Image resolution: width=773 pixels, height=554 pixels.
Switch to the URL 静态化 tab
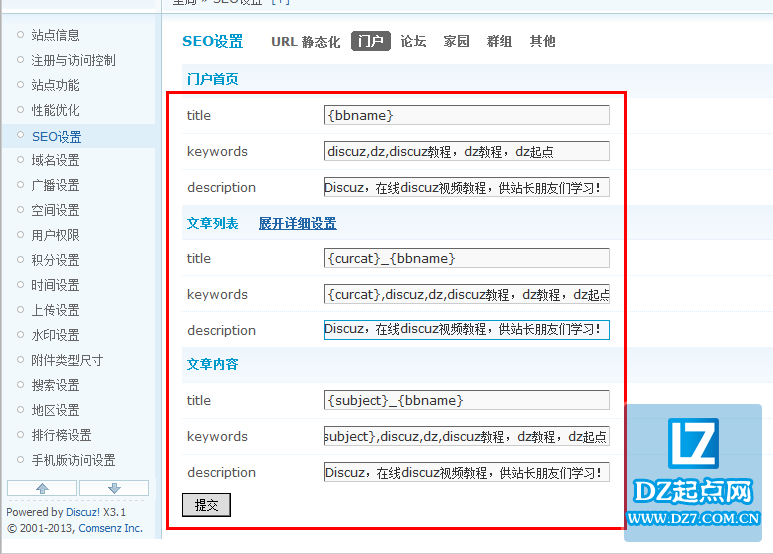pyautogui.click(x=305, y=42)
